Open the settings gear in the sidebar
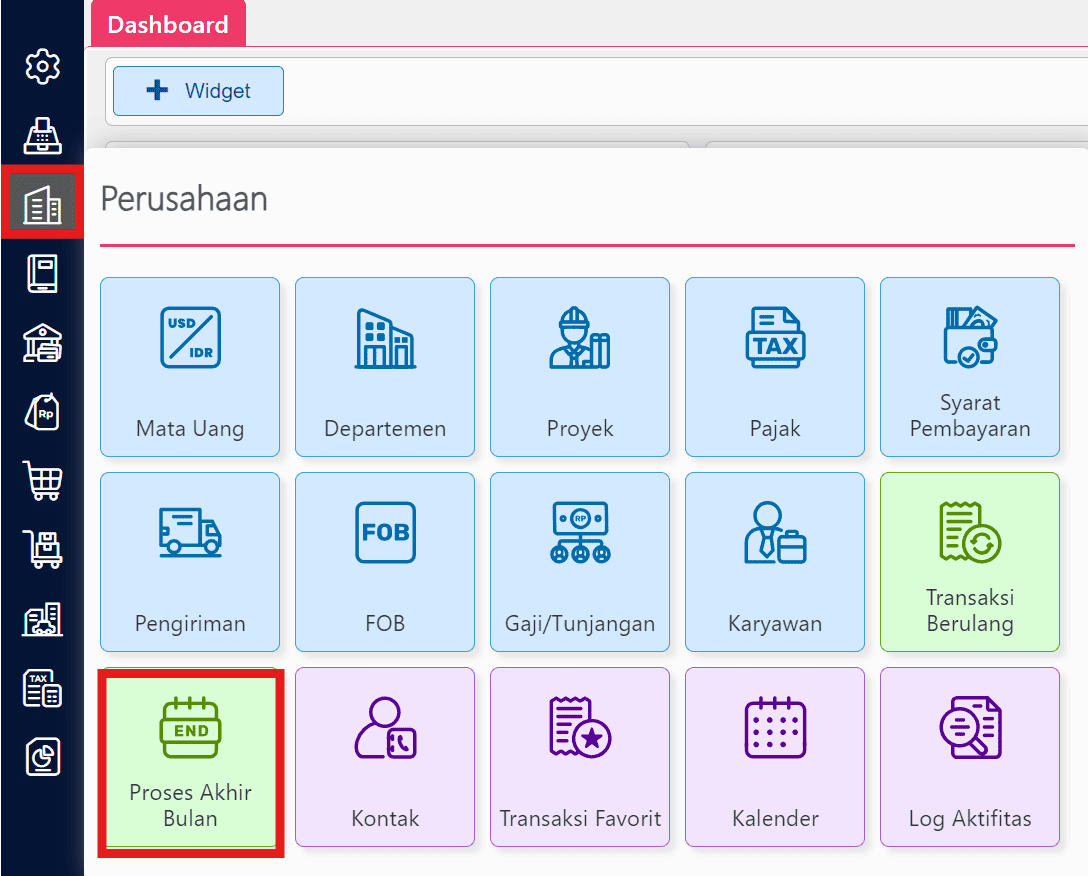Viewport: 1088px width, 876px height. click(41, 67)
